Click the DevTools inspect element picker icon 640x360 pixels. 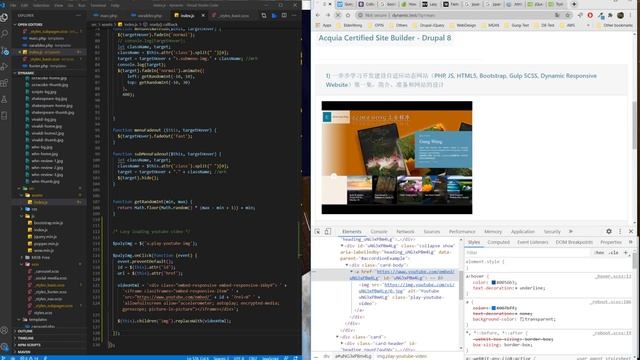[318, 231]
